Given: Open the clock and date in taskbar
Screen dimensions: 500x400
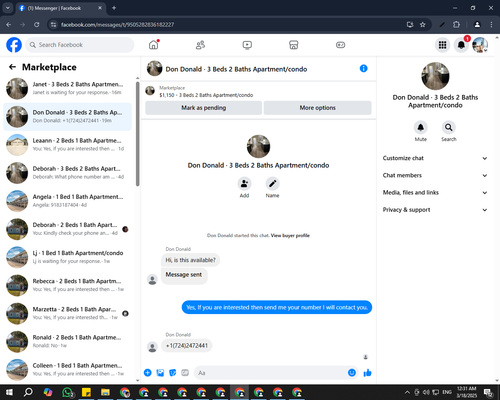Looking at the screenshot, I should (x=466, y=392).
